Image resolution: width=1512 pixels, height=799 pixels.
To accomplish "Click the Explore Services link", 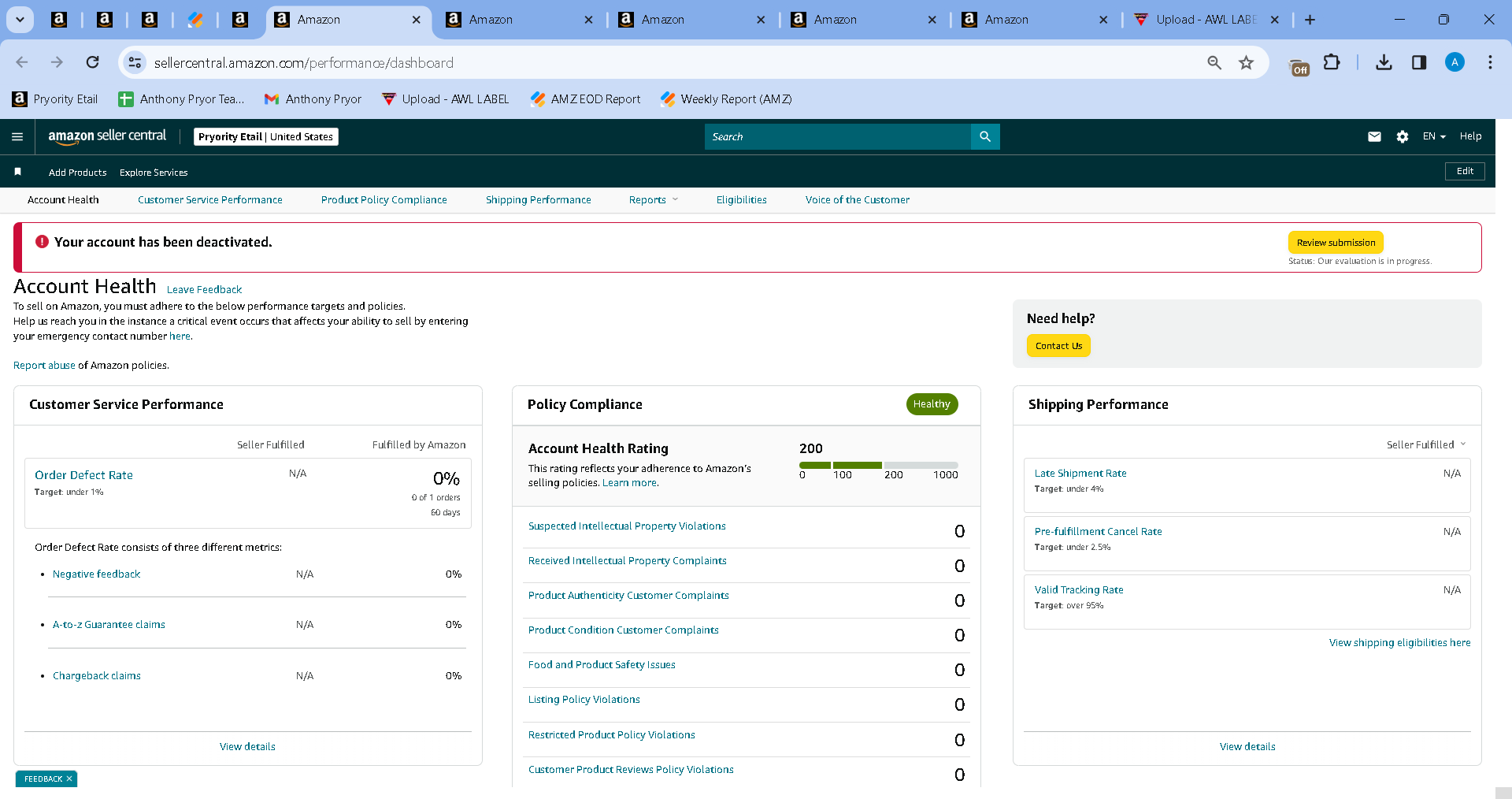I will pos(154,173).
